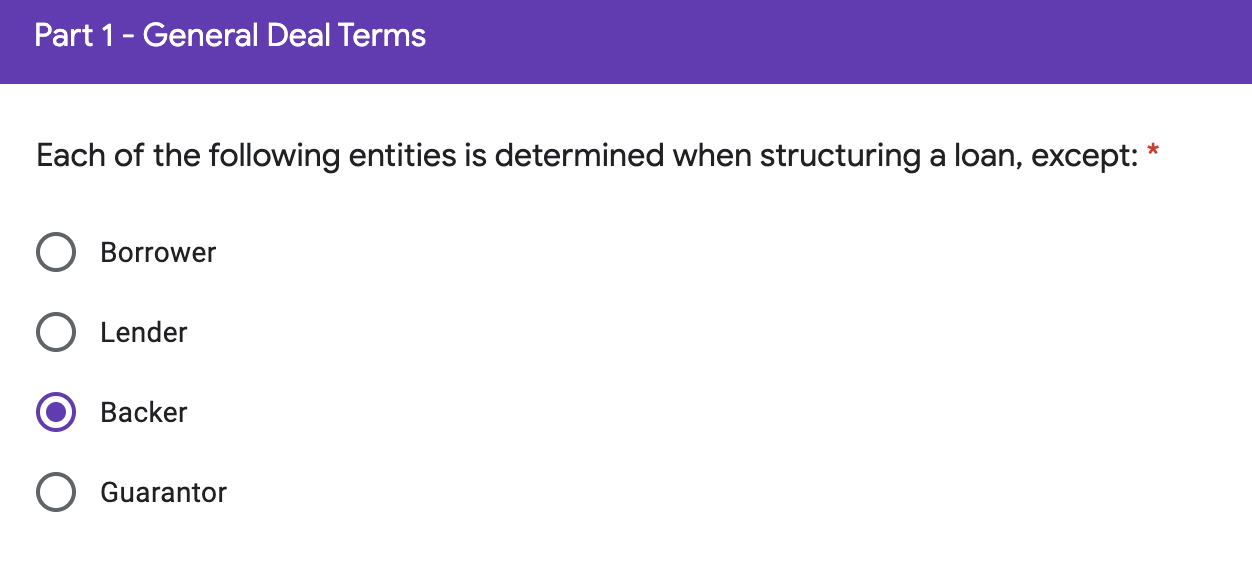1252x568 pixels.
Task: Click the selected Backer radio button
Action: pyautogui.click(x=56, y=412)
